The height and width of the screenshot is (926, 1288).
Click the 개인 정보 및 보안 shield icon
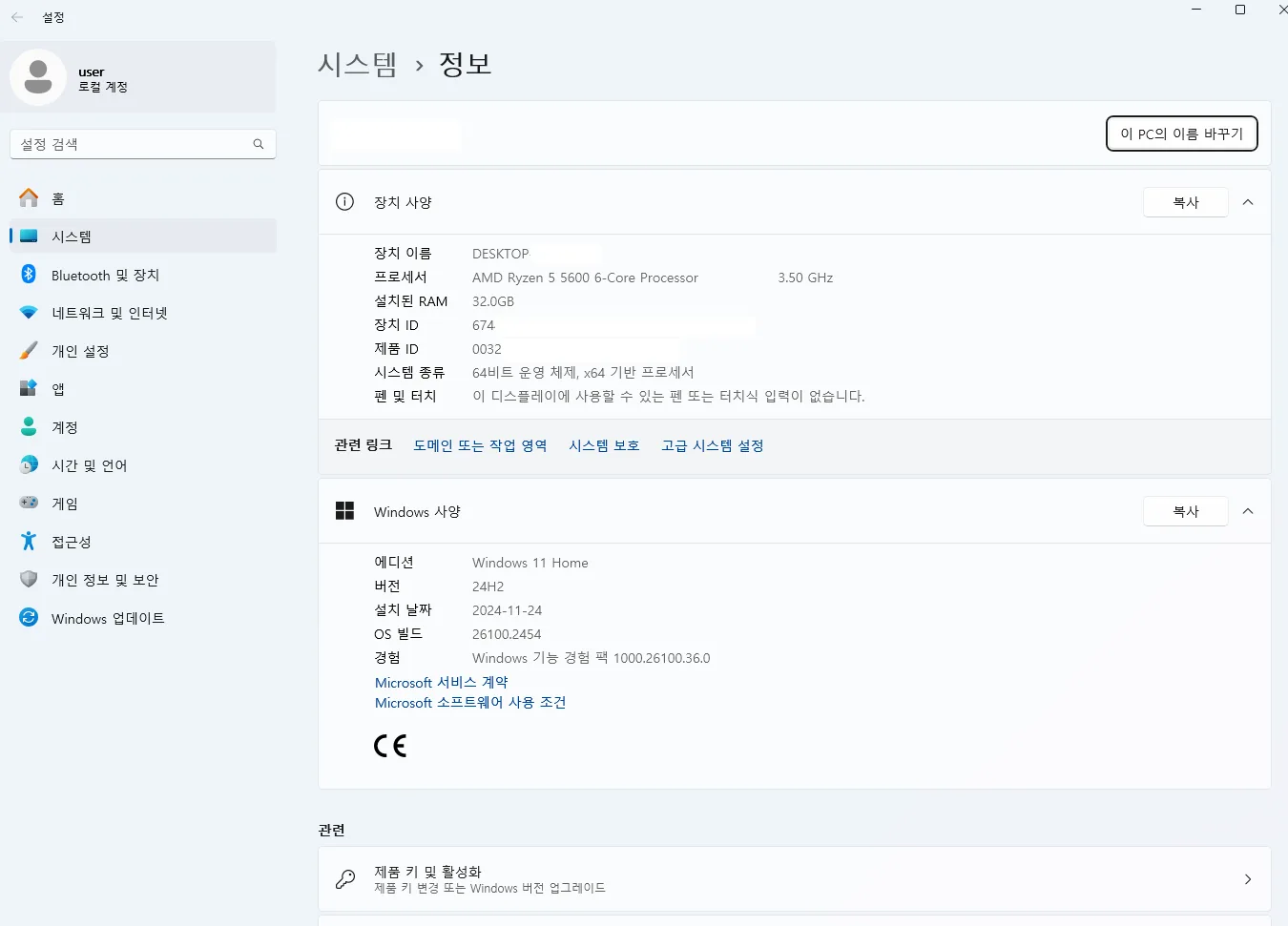30,580
